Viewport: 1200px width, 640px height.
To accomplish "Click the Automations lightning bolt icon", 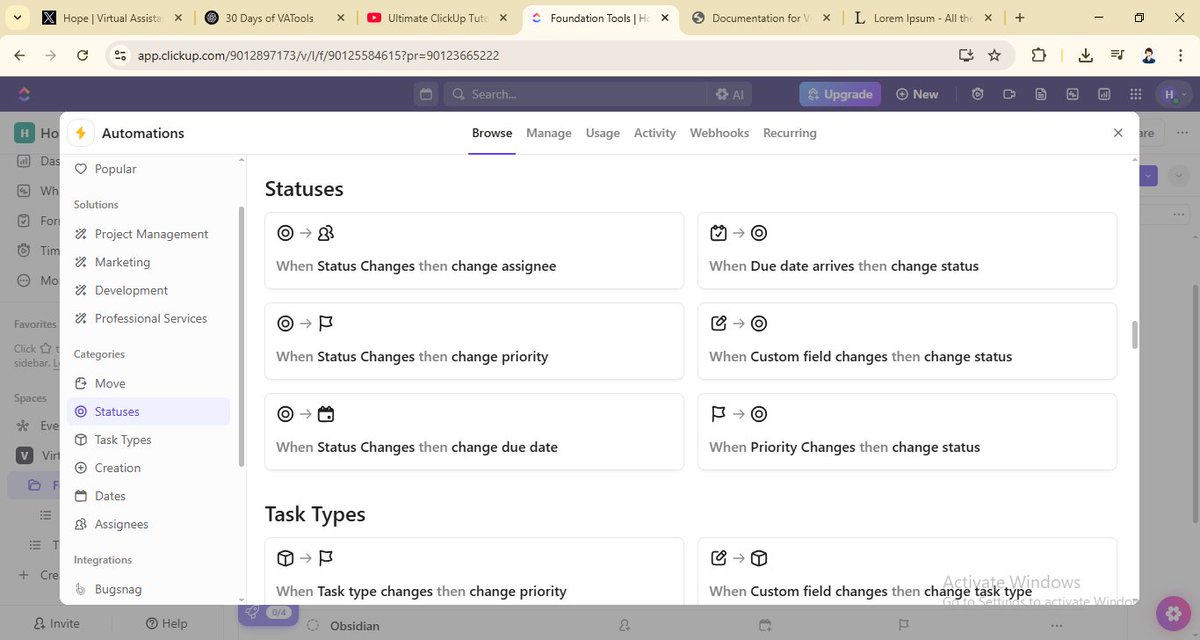I will pos(81,133).
